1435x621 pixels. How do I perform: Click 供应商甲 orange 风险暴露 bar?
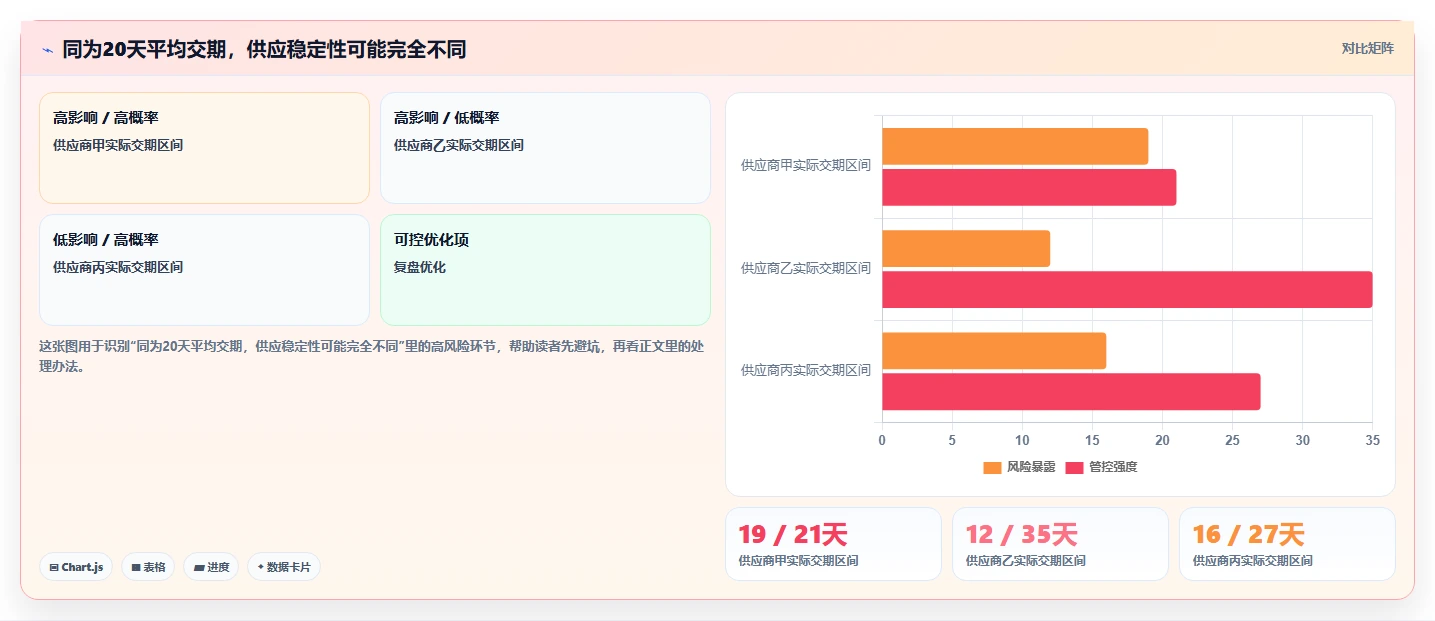coord(1015,147)
